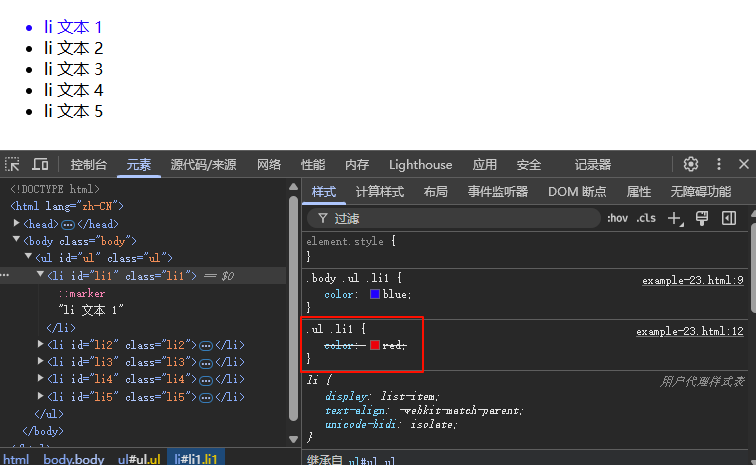Select ul#ul.ul in the breadcrumb bar
This screenshot has width=756, height=465.
point(139,459)
